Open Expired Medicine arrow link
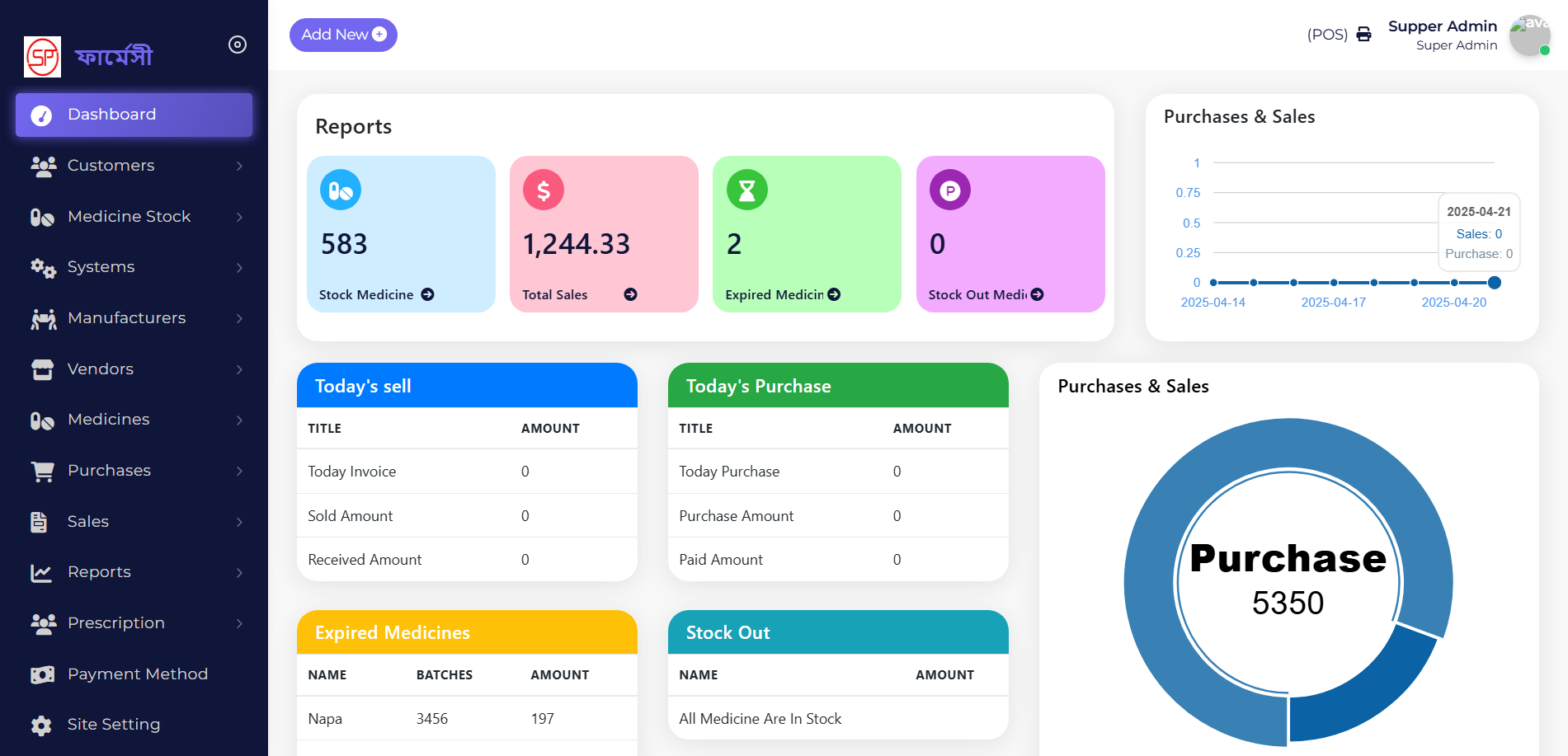 (834, 294)
